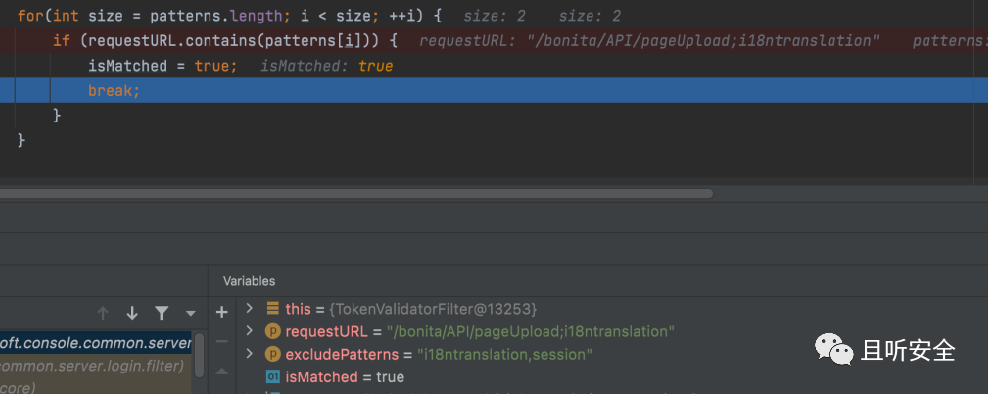Screen dimensions: 988x394
Task: Select the highlighted console.common.server stack frame
Action: coord(96,343)
